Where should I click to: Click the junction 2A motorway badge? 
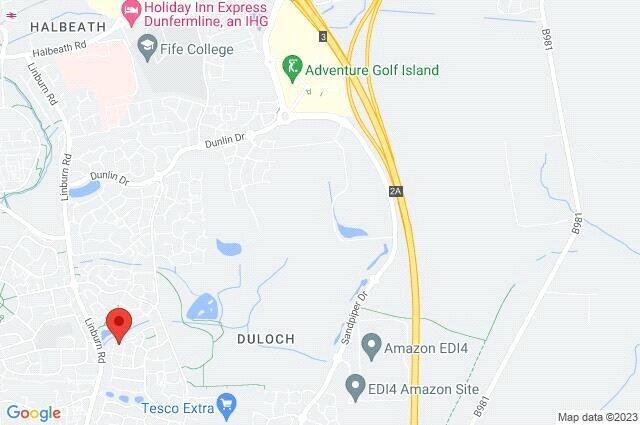click(396, 191)
